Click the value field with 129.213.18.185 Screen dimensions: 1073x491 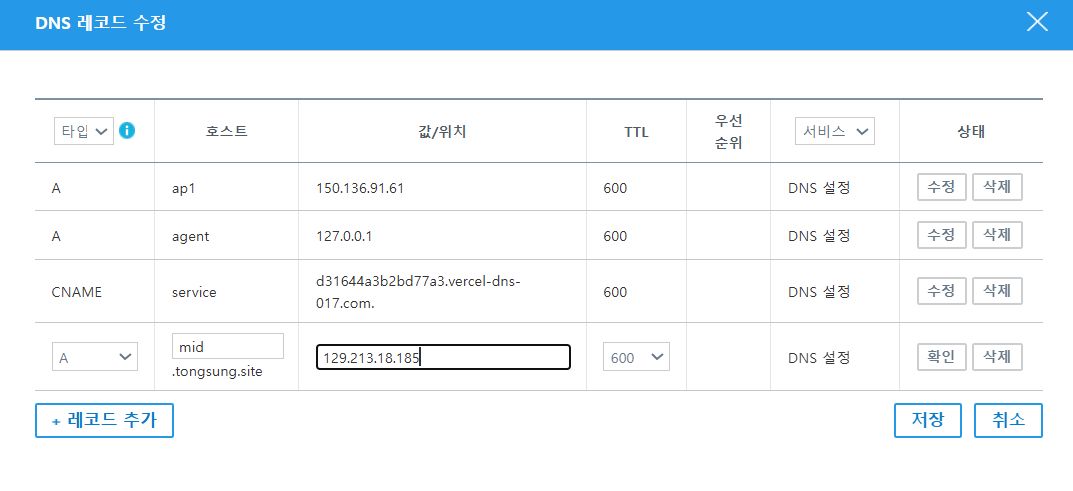coord(443,357)
